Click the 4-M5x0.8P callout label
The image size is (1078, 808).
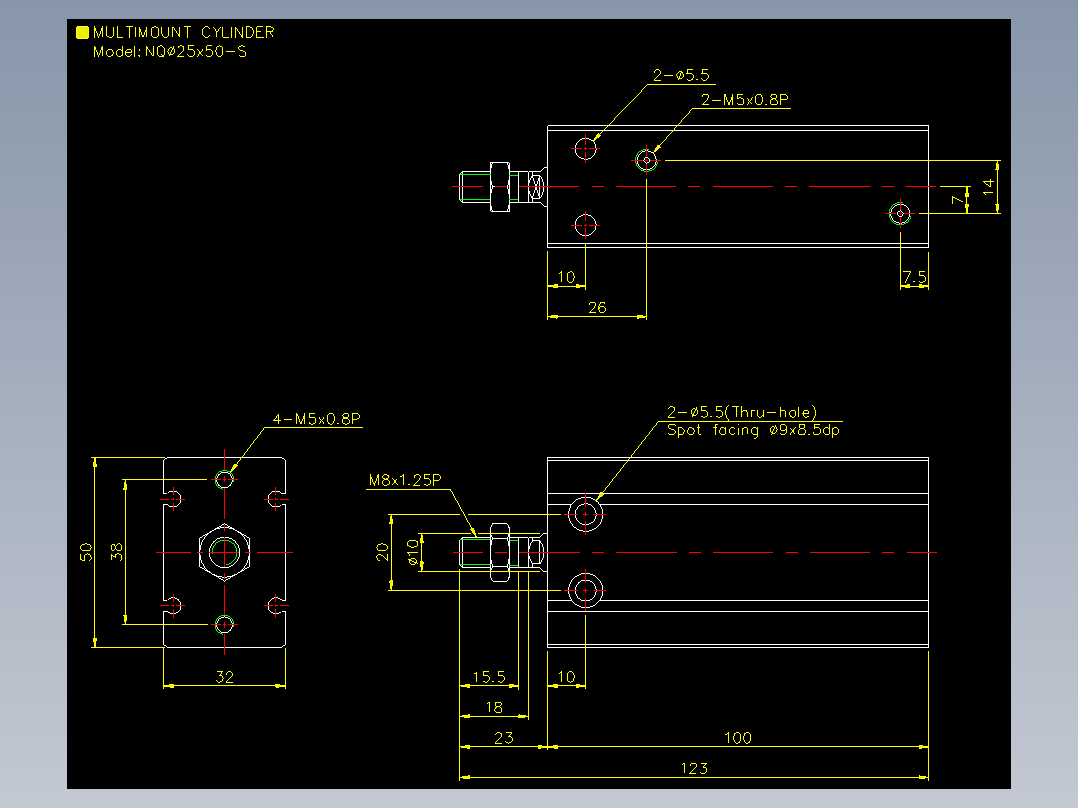[316, 419]
